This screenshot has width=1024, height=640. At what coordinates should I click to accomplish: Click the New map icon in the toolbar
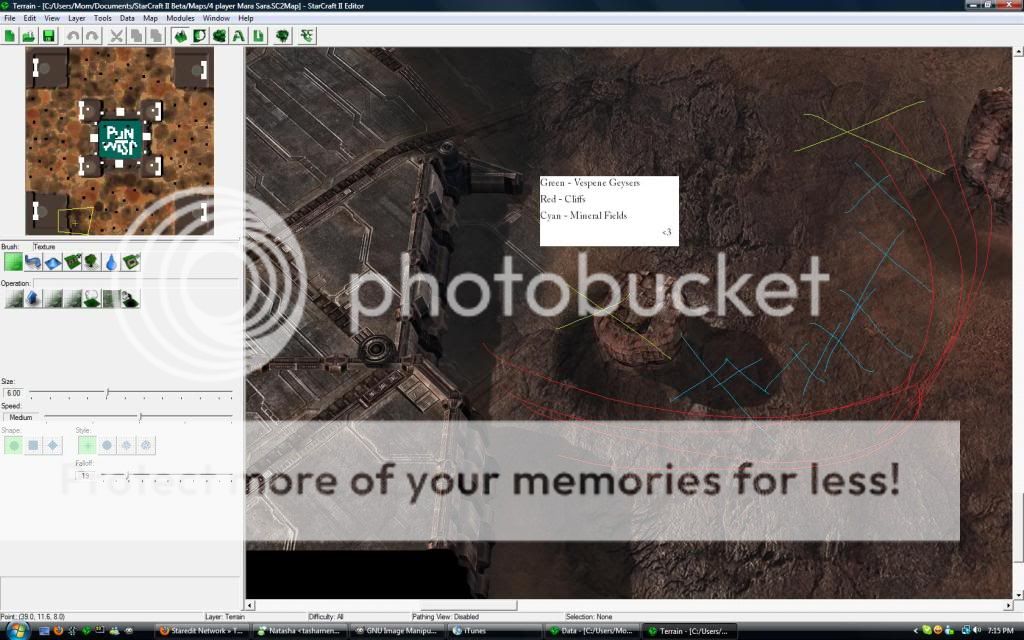[11, 36]
